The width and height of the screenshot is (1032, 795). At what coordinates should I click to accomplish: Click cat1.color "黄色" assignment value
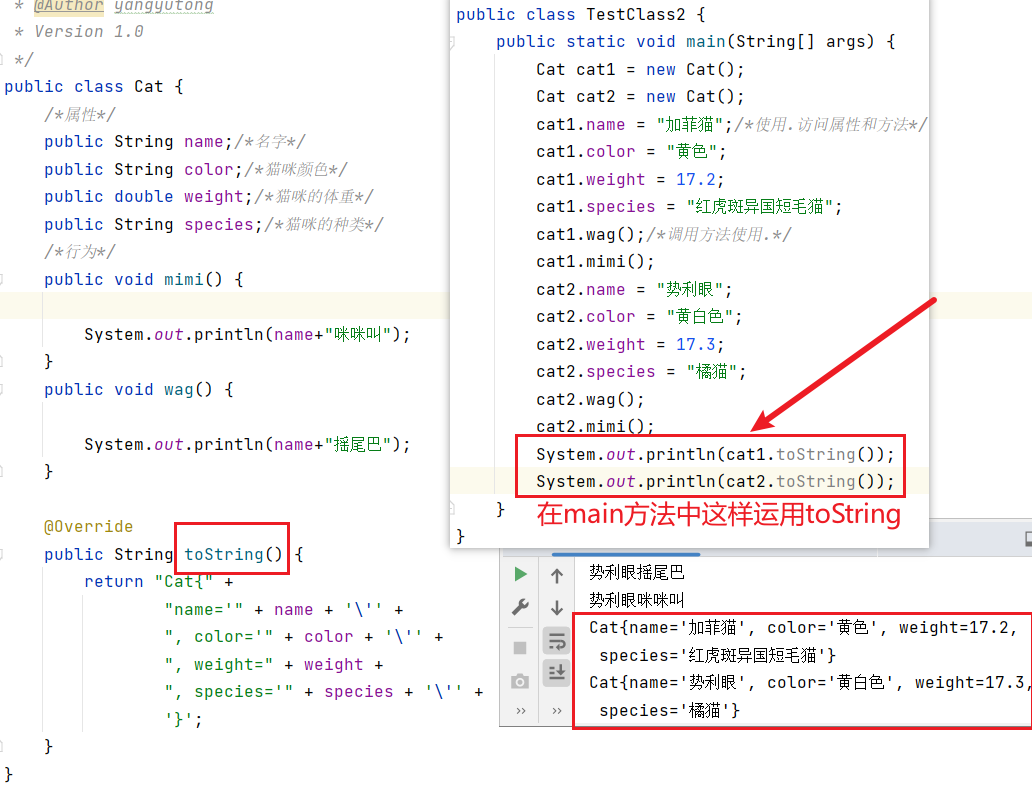click(x=690, y=151)
